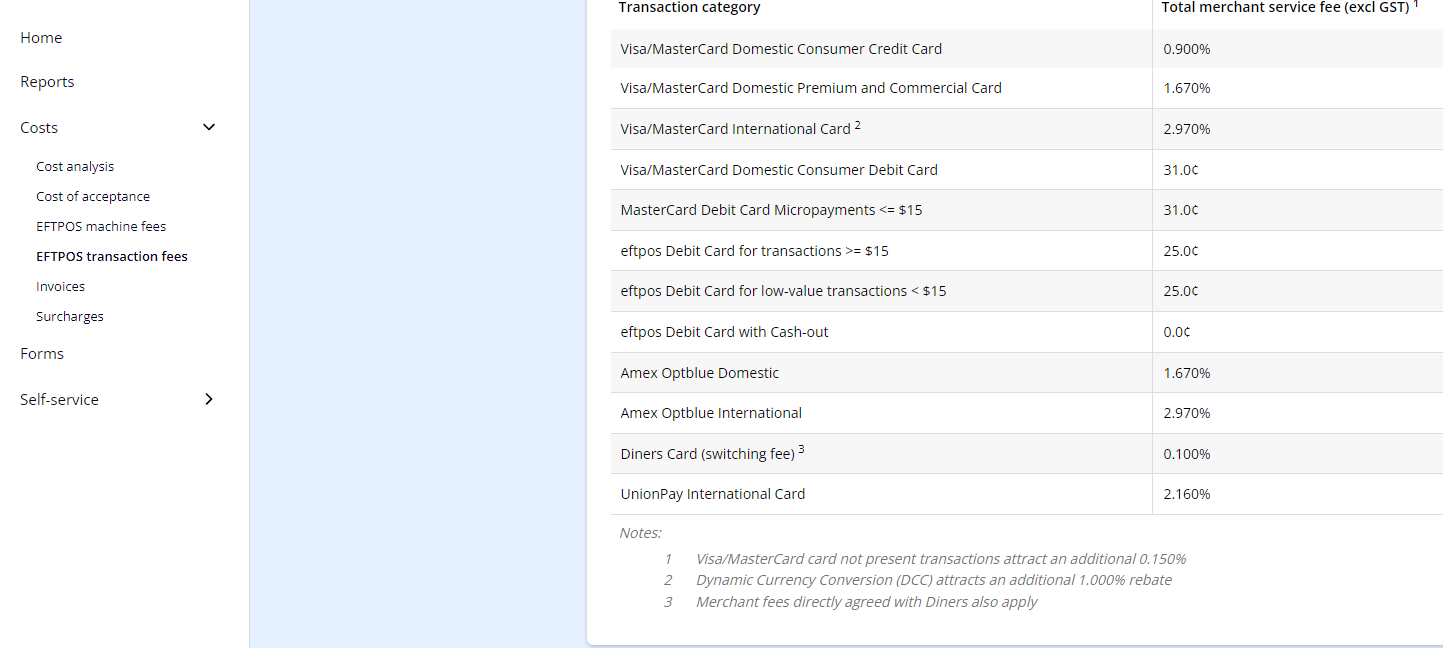Open the Home page
Screen dimensions: 1443x648
pos(41,38)
